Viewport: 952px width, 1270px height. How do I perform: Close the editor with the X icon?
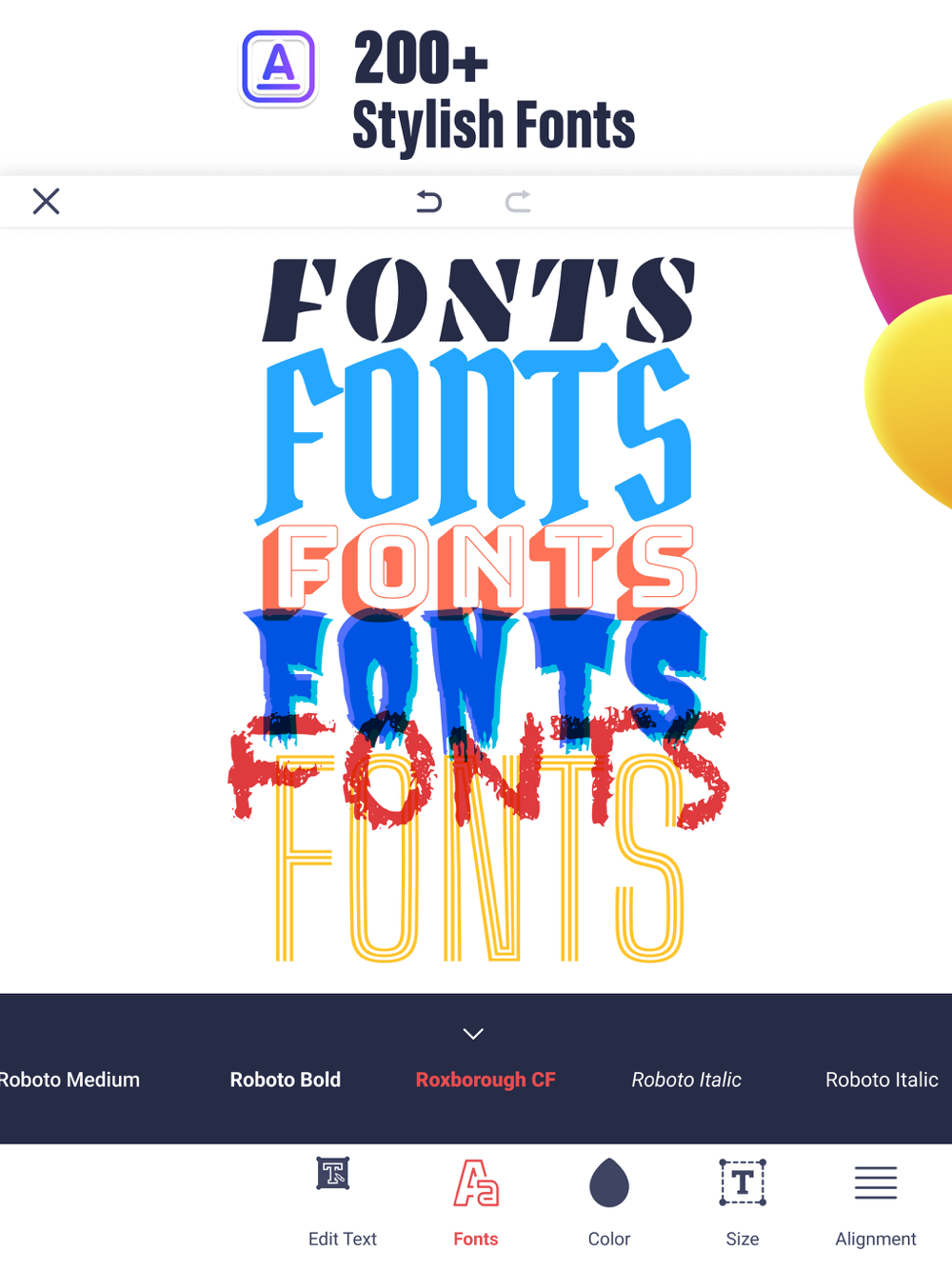(46, 201)
